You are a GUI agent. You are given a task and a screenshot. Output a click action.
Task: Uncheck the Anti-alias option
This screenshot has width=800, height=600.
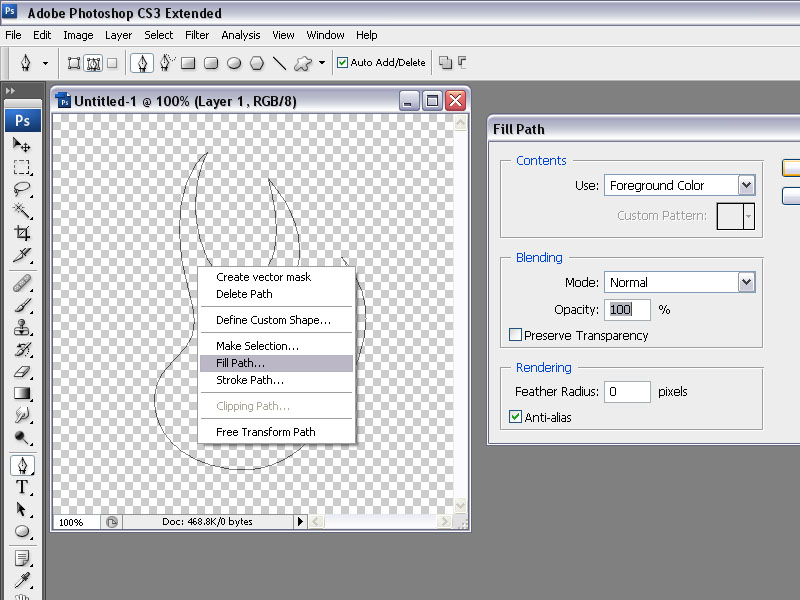516,417
